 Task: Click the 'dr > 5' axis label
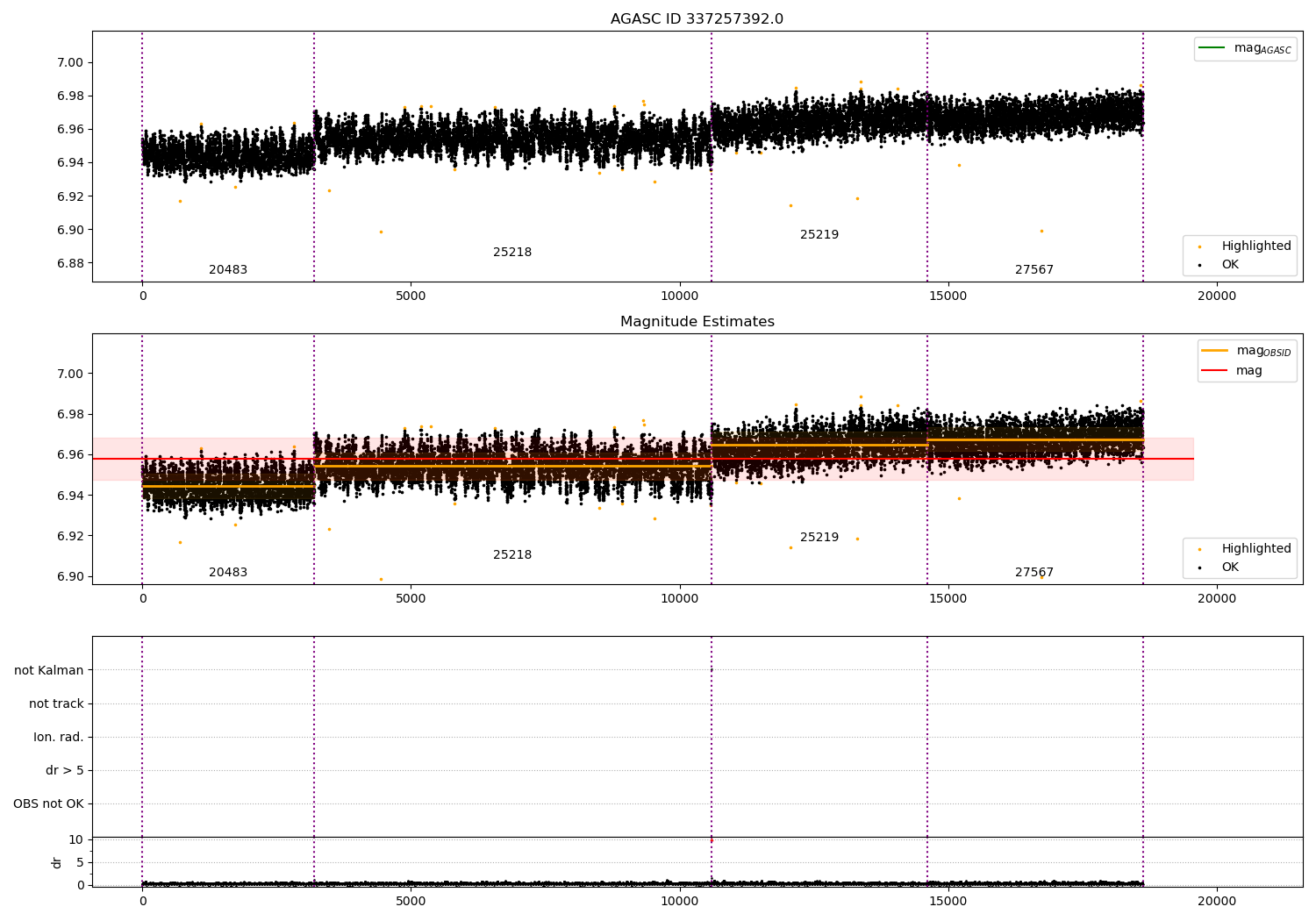(x=65, y=770)
